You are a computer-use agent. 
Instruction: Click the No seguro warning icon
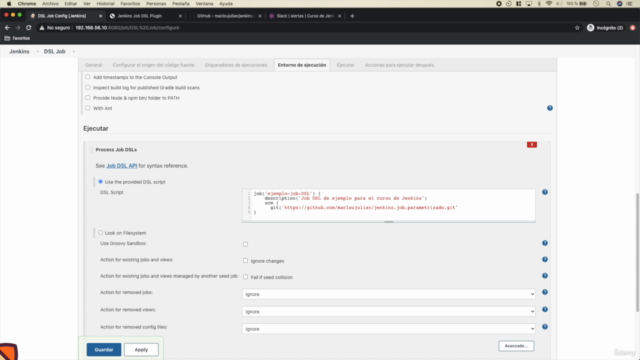42,28
